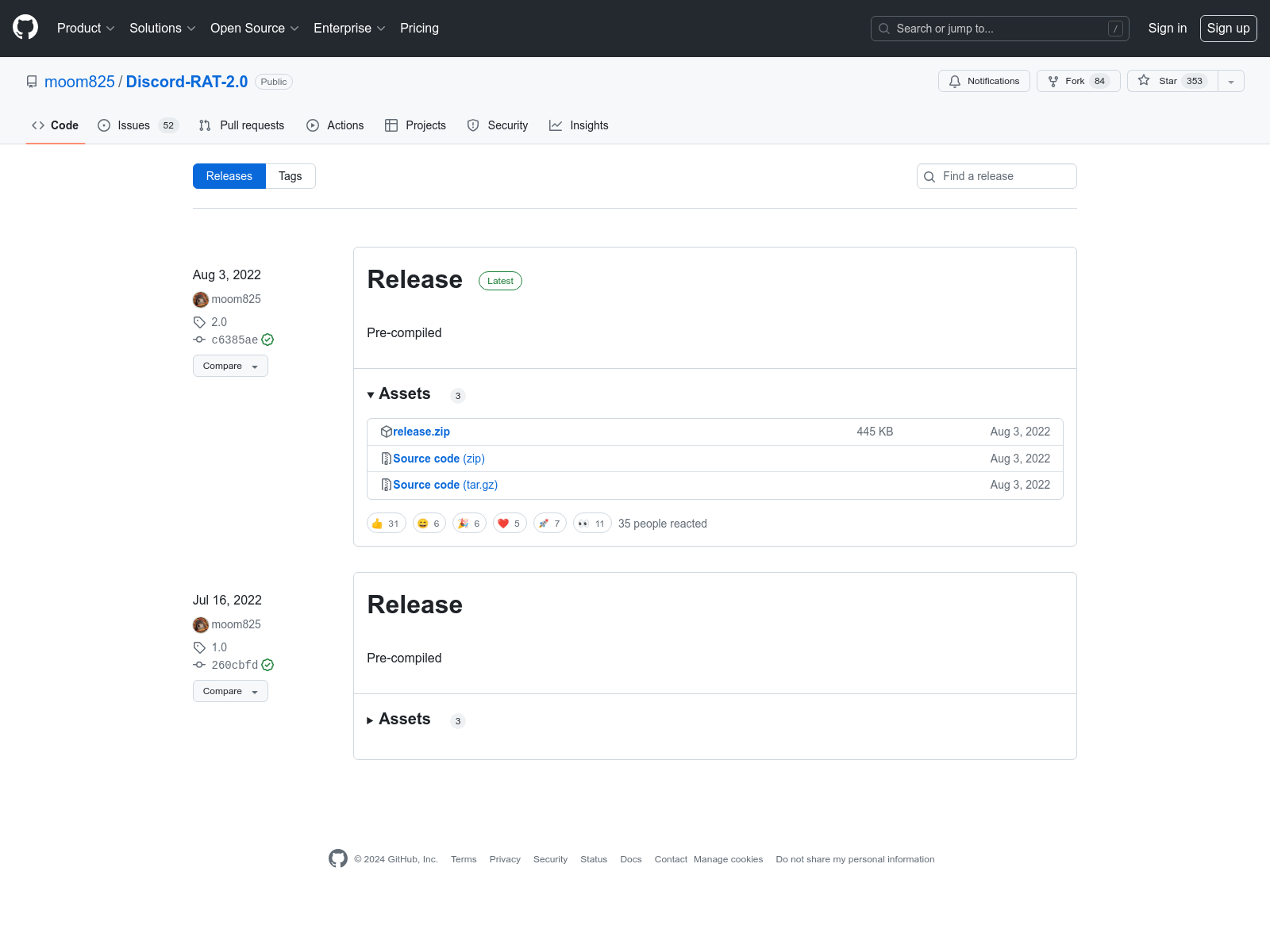Open the Privacy footer link

pos(505,859)
